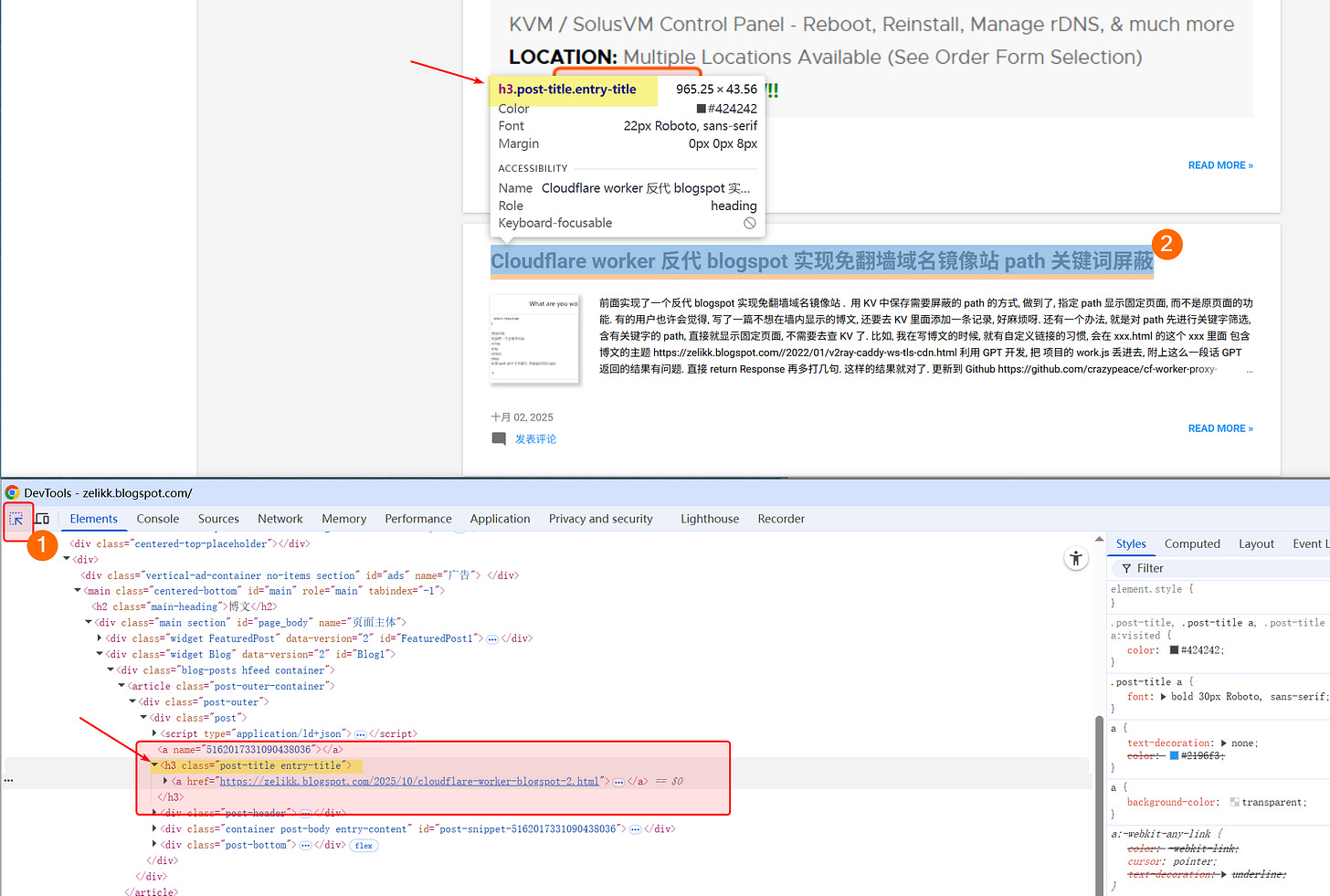Open the accessibility tree button in Elements panel
Viewport: 1330px width, 896px height.
click(x=1076, y=558)
